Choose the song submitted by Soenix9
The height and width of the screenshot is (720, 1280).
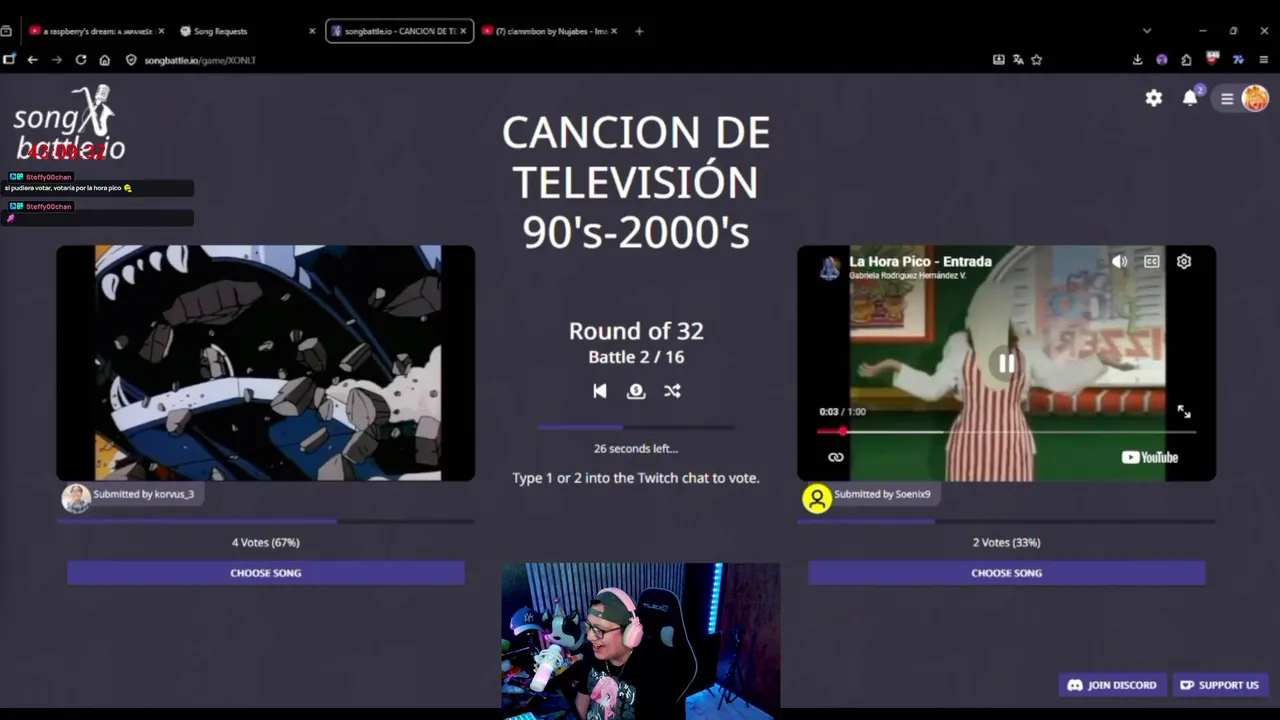click(1007, 573)
